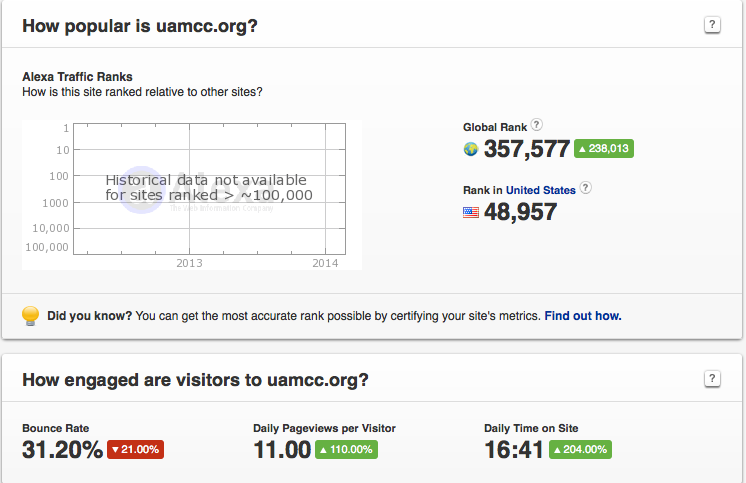746x483 pixels.
Task: Click the green 110.00% pageviews badge
Action: tap(346, 449)
